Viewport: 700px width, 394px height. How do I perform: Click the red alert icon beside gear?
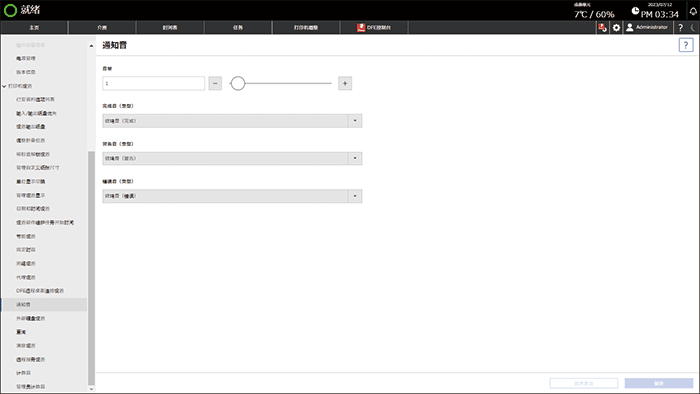point(602,28)
